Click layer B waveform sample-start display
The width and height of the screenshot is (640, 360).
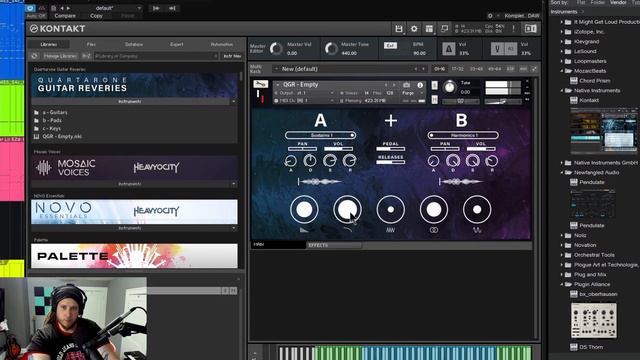click(x=461, y=182)
